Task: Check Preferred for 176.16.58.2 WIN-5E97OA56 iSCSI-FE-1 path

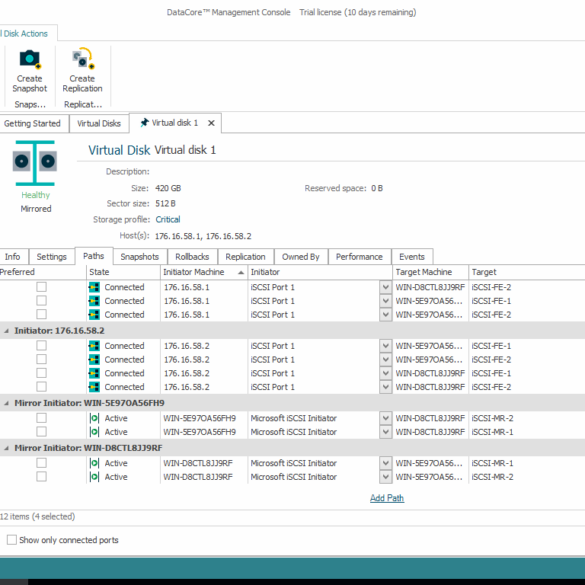Action: click(41, 345)
